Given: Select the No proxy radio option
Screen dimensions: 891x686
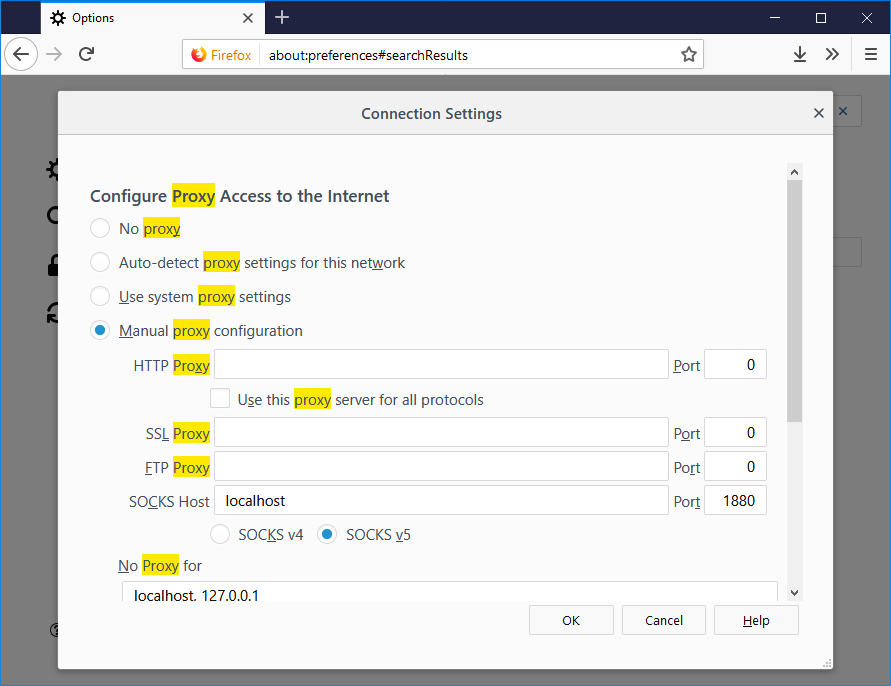Looking at the screenshot, I should [100, 228].
